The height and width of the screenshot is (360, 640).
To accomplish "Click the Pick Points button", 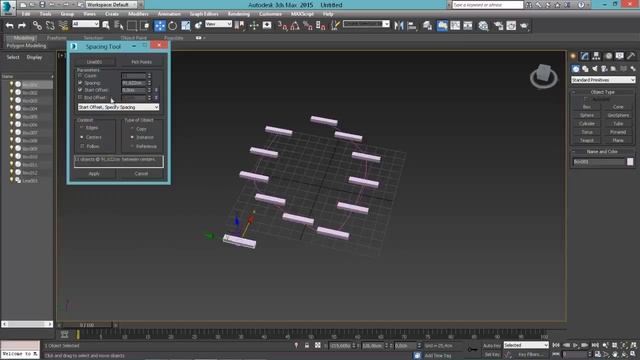I will click(141, 62).
